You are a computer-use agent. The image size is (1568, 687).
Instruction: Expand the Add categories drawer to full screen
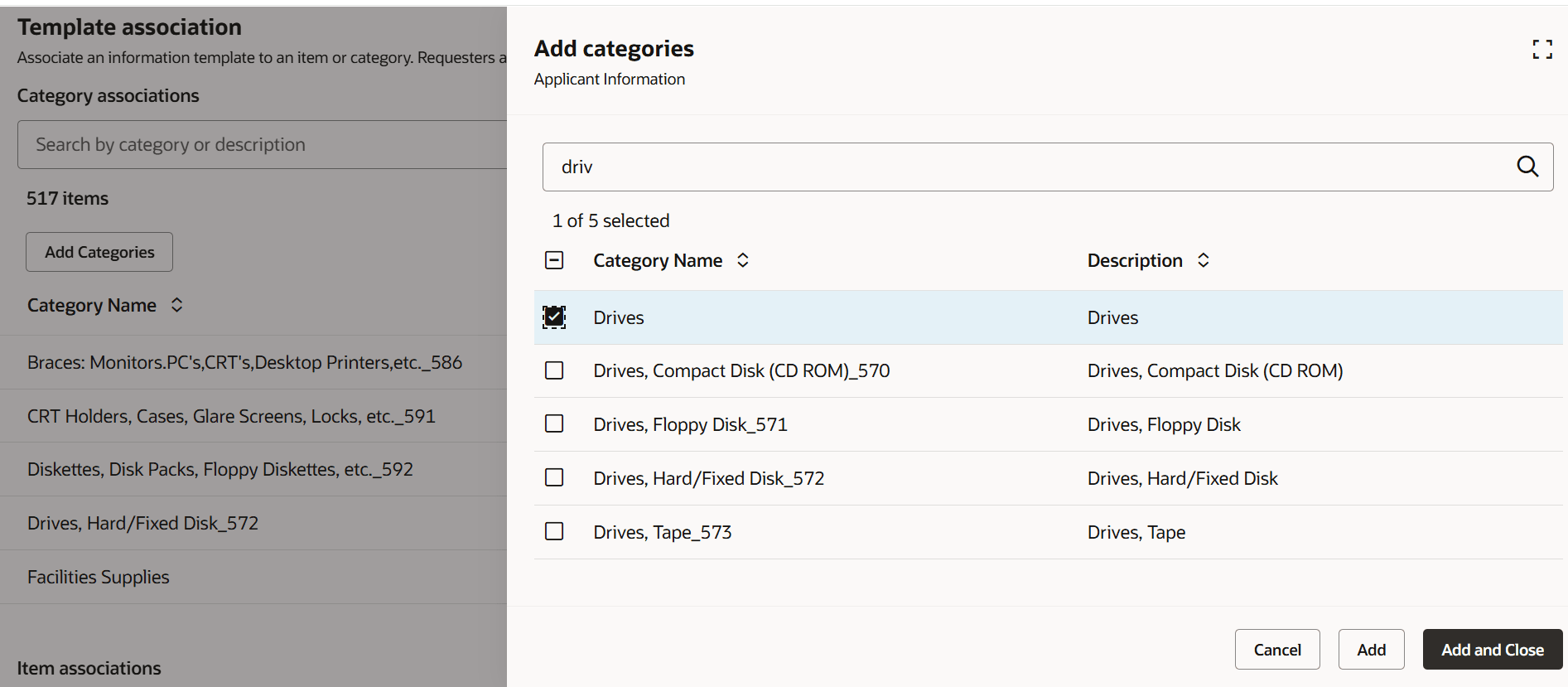pyautogui.click(x=1541, y=50)
